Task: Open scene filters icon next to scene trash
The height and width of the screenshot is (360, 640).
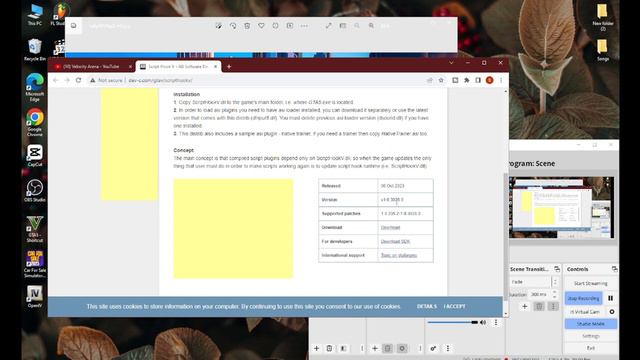Action: [343, 349]
